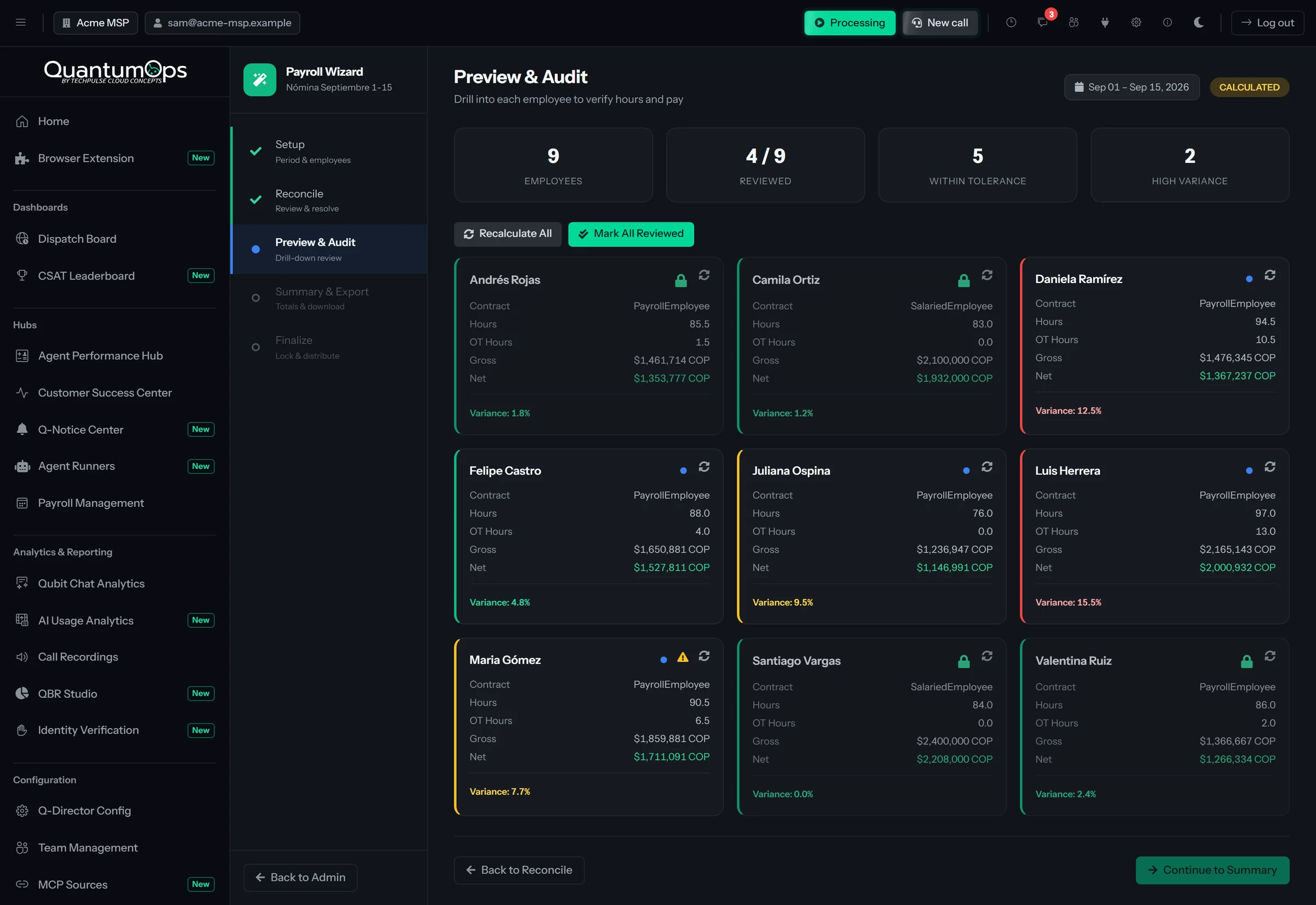1316x905 pixels.
Task: Click the Back to Admin button
Action: [x=300, y=877]
